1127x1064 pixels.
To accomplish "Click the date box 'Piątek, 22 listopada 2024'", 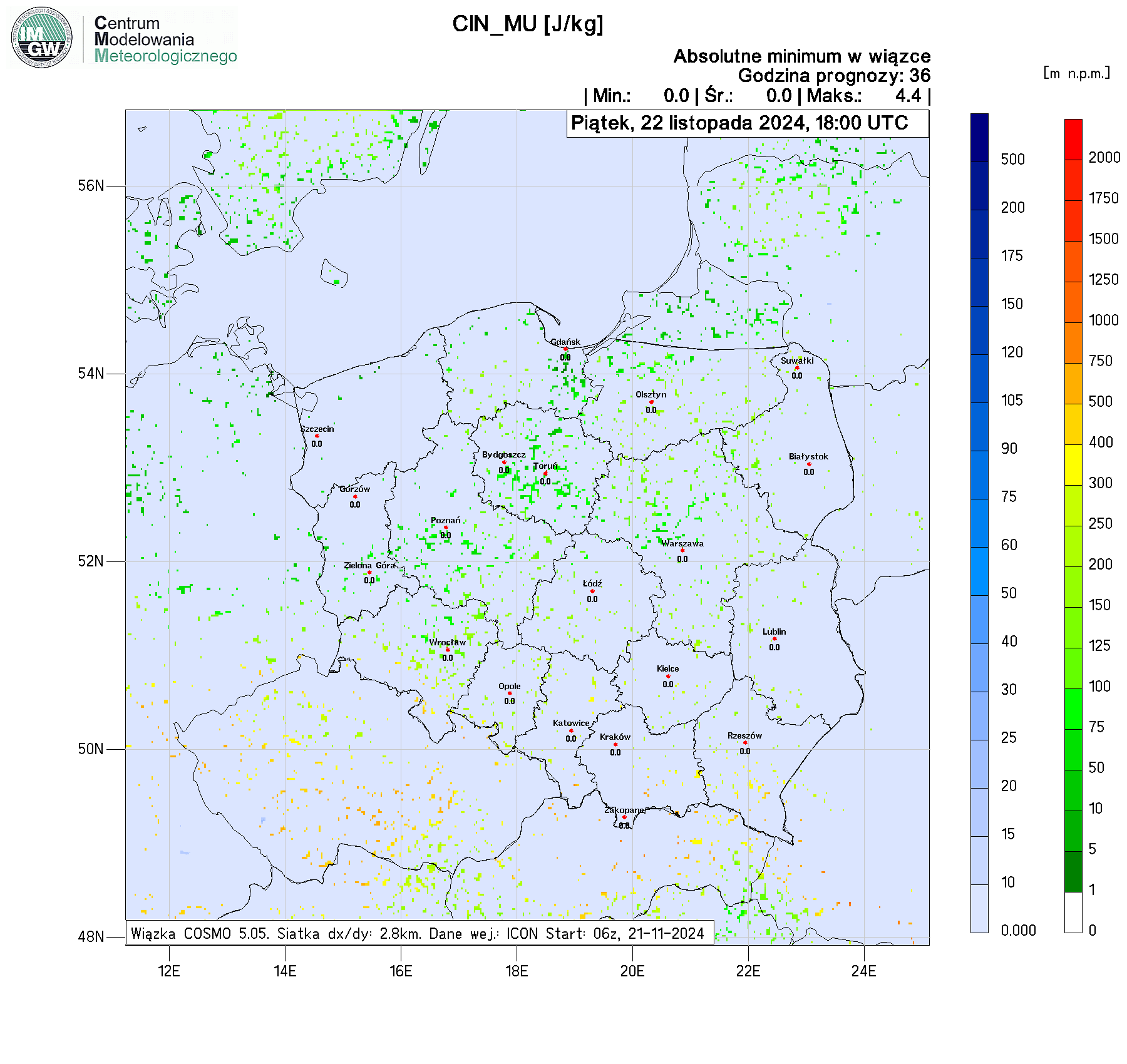I will (x=748, y=123).
